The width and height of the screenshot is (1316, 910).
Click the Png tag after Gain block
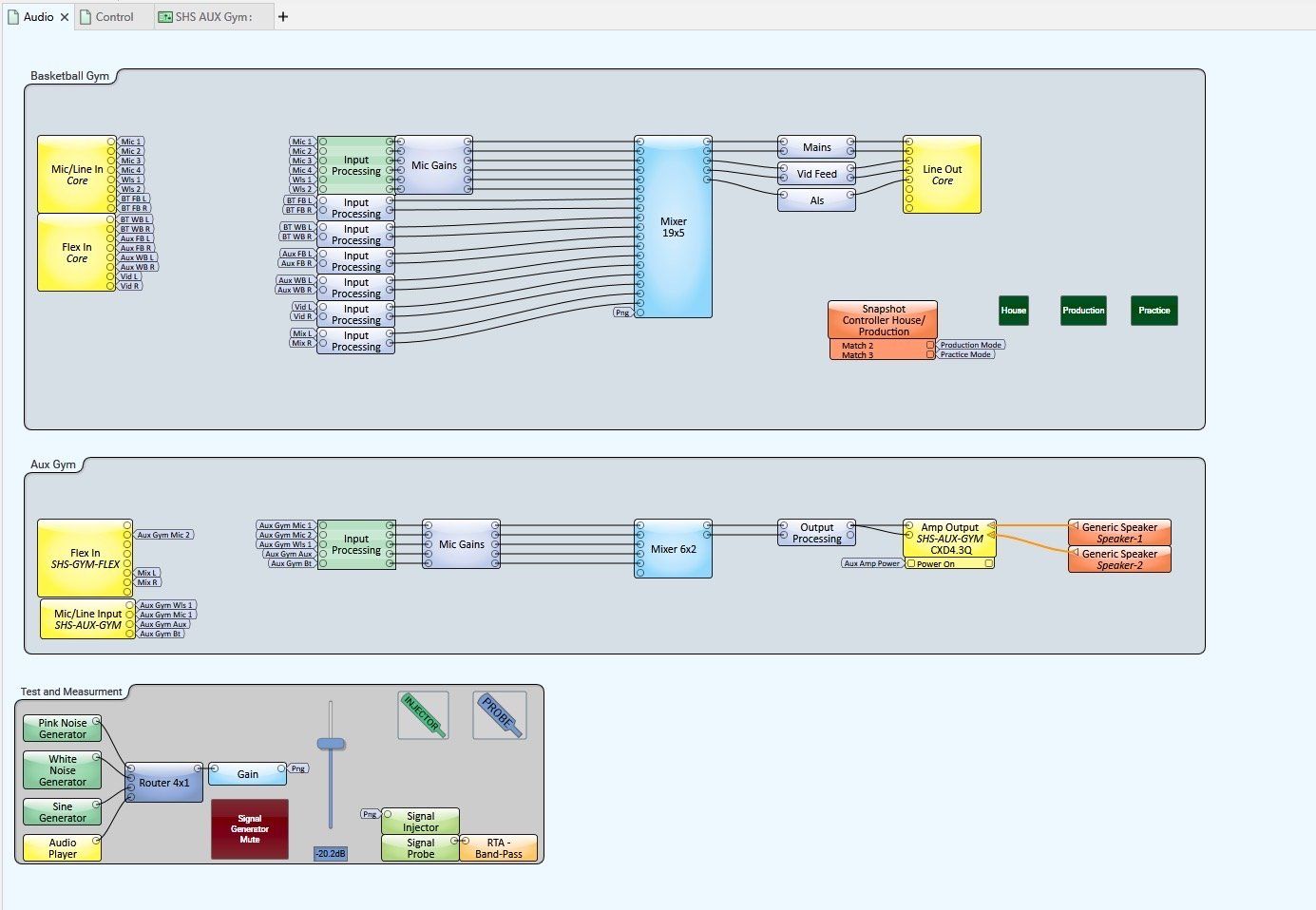[x=298, y=768]
